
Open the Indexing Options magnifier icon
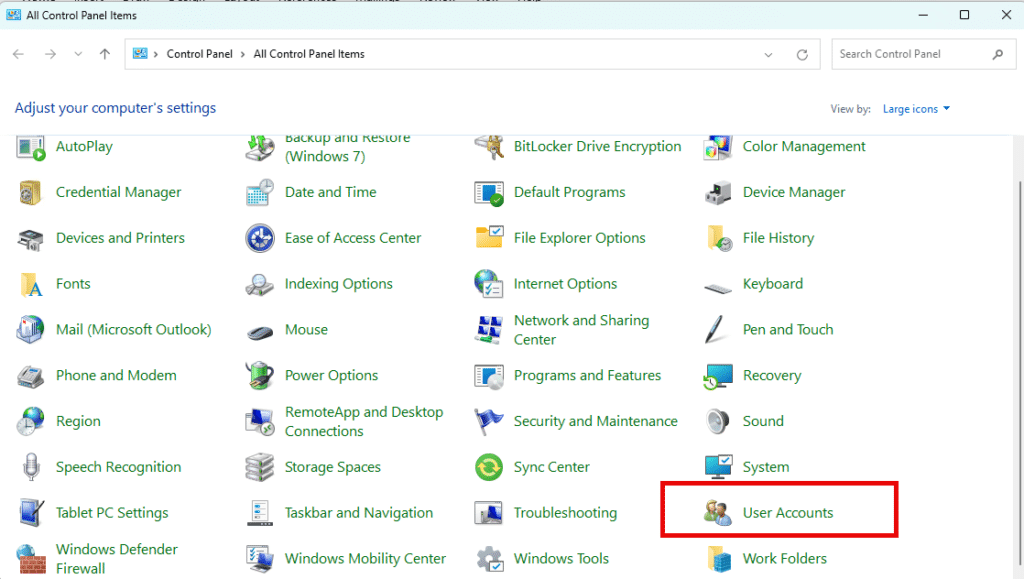[x=259, y=285]
